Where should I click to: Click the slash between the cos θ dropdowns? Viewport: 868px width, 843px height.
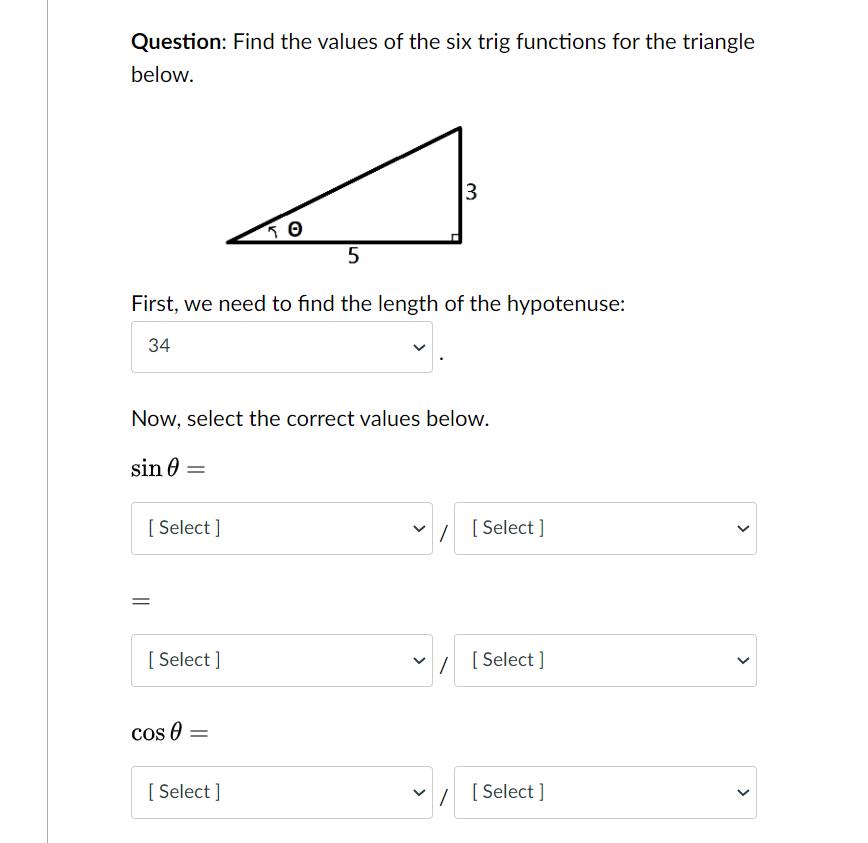pos(443,793)
